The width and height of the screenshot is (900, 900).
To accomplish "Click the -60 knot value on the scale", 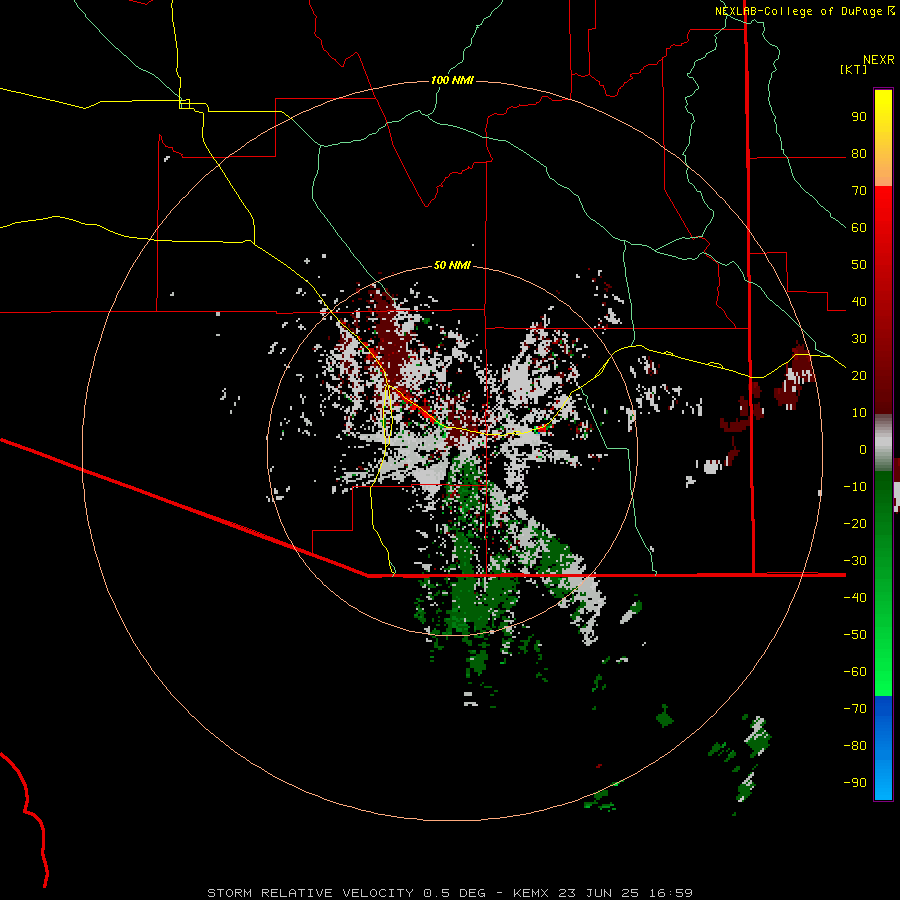I will click(x=855, y=672).
